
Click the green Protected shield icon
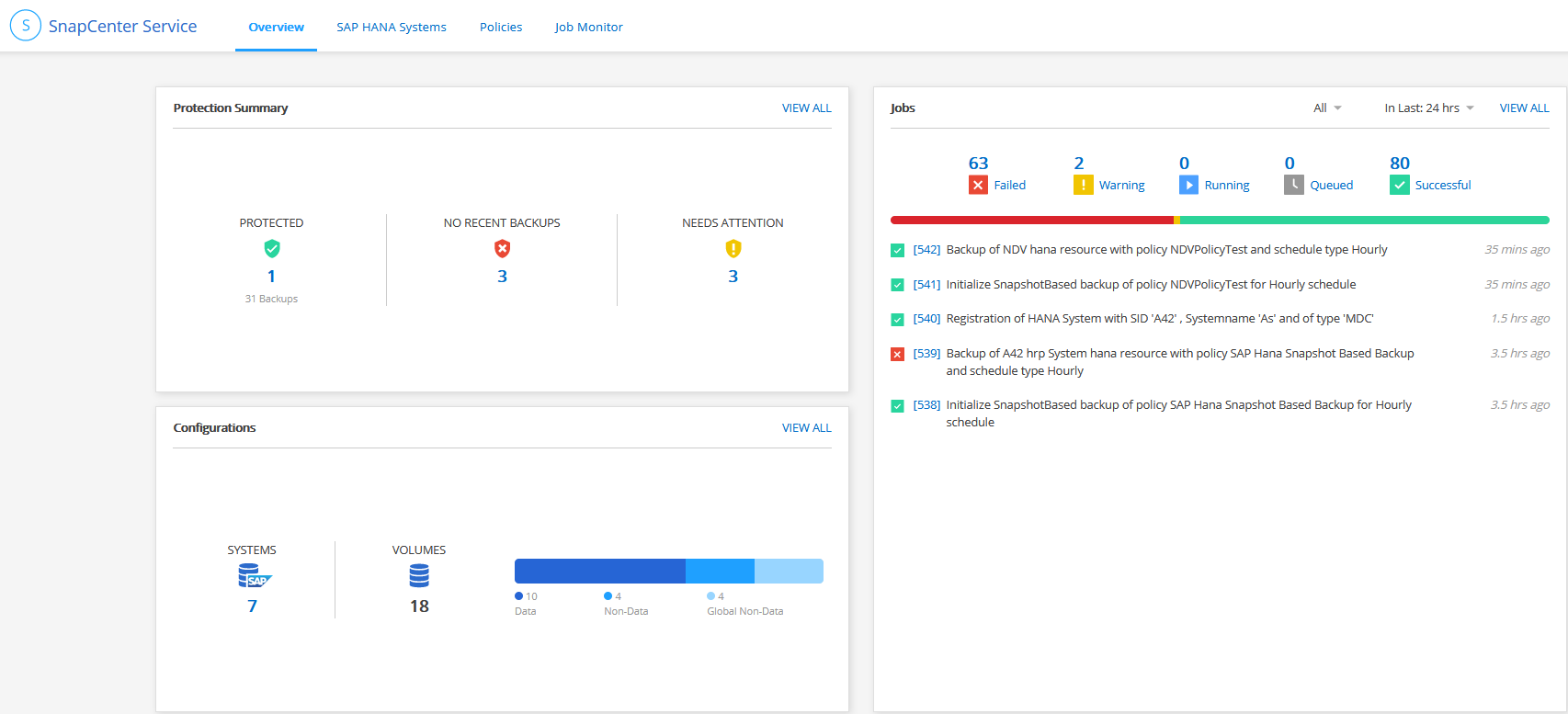(271, 249)
